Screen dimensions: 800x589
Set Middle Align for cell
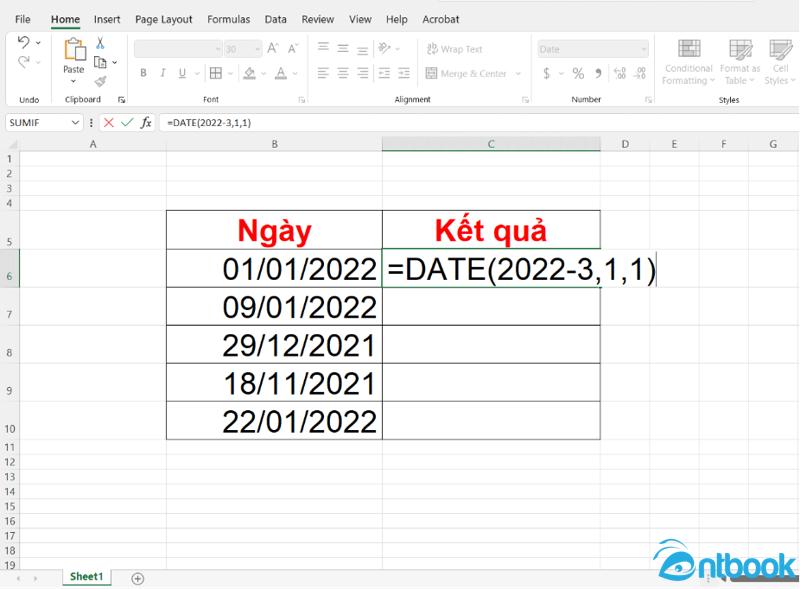click(343, 48)
